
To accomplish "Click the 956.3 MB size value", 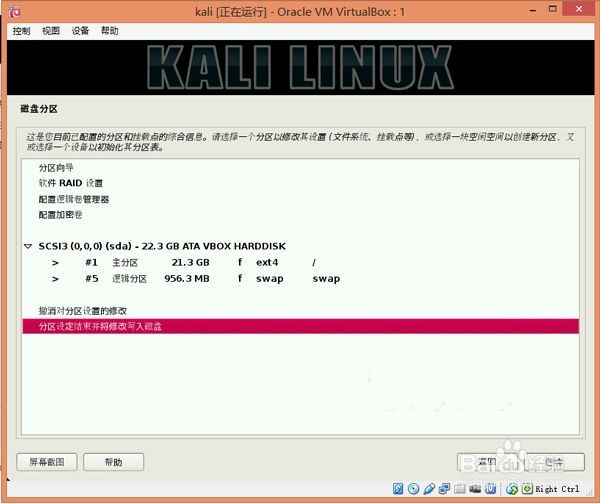I will click(187, 279).
